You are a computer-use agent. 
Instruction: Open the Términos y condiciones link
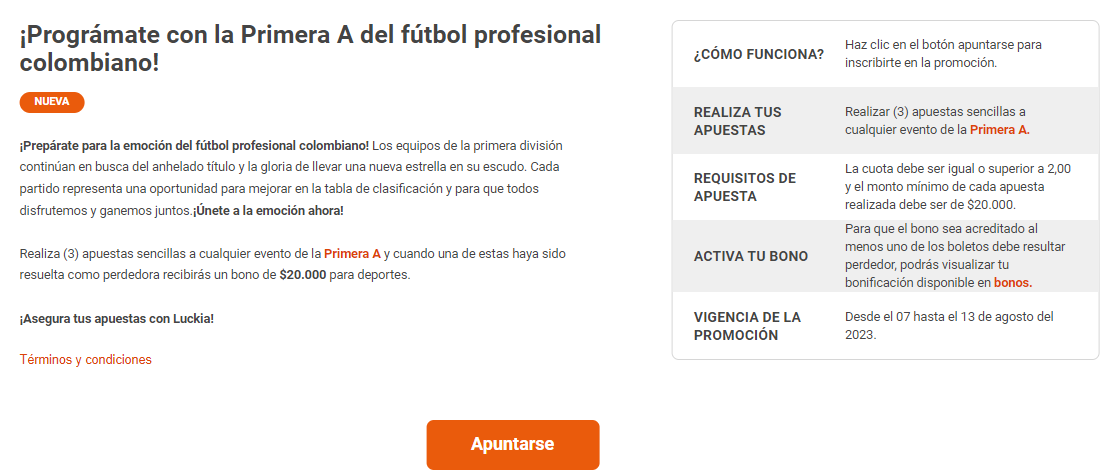pyautogui.click(x=86, y=359)
